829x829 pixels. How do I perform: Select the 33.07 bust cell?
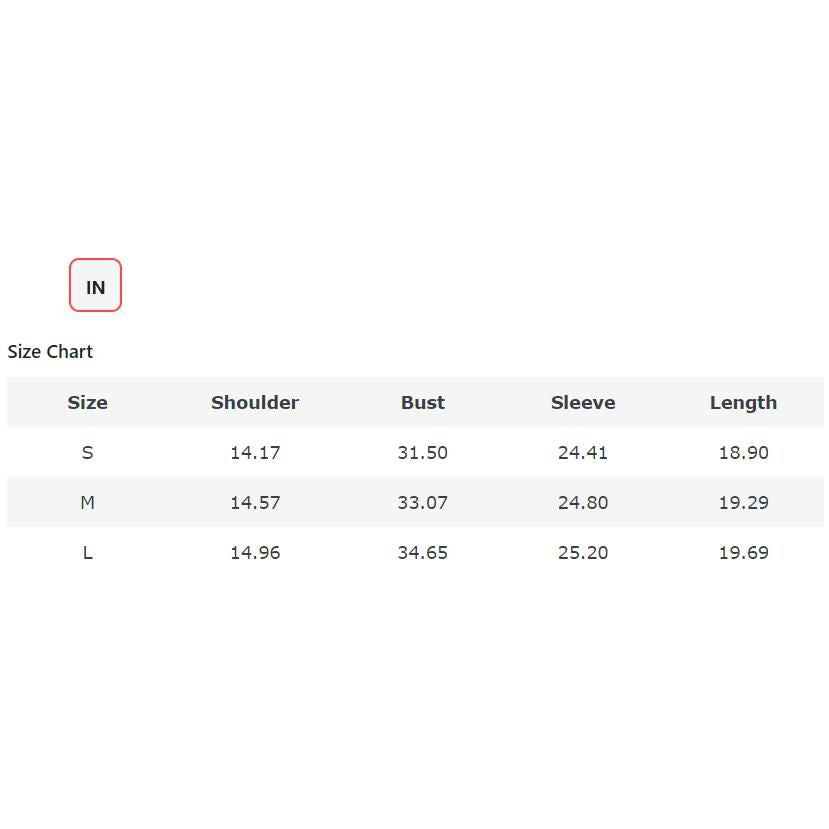(422, 503)
